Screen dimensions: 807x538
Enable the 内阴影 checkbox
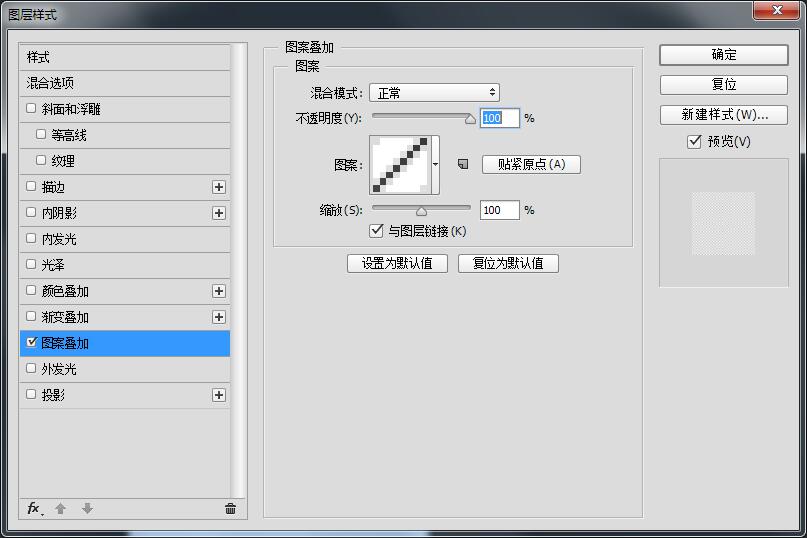pos(31,212)
